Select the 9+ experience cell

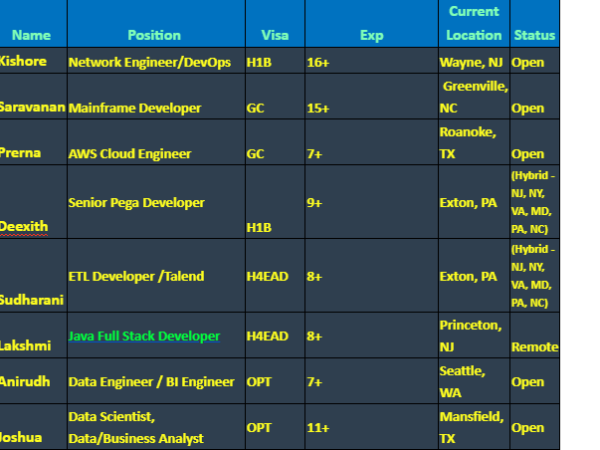tap(372, 202)
